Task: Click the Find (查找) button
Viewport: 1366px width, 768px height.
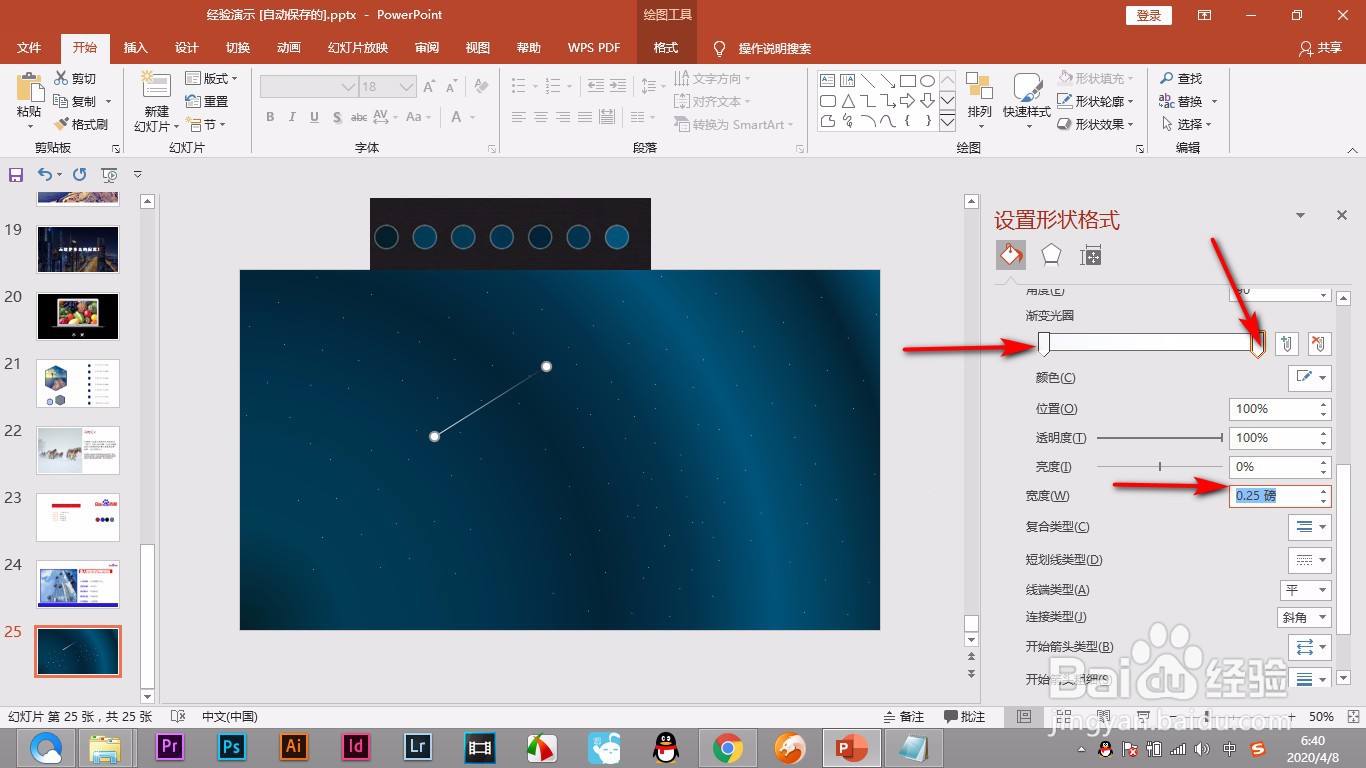Action: pos(1181,78)
